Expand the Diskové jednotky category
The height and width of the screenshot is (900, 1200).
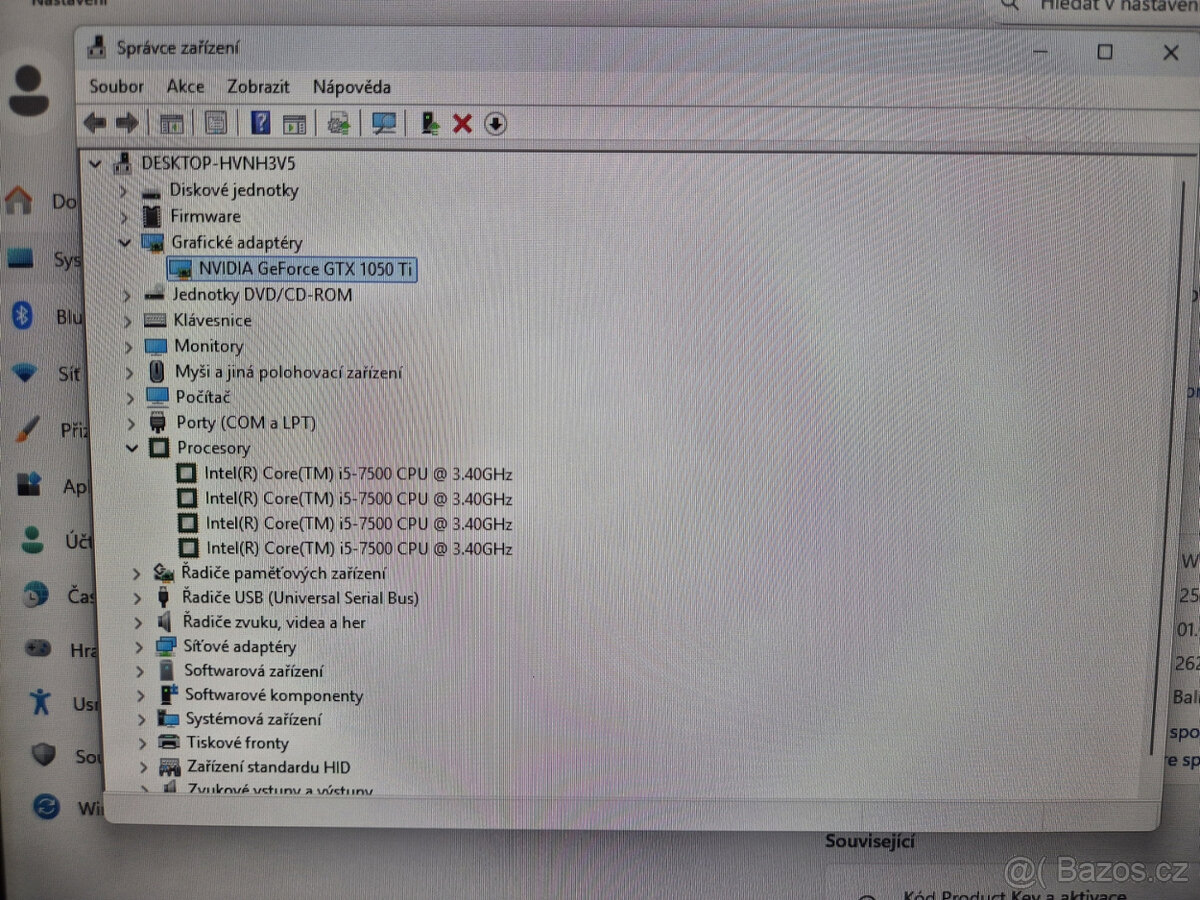tap(122, 190)
